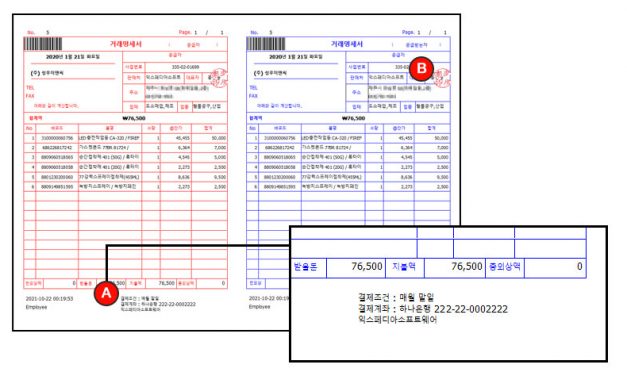The width and height of the screenshot is (627, 376).
Task: Click 76,500 next to 받을돈 in callout
Action: [x=367, y=266]
